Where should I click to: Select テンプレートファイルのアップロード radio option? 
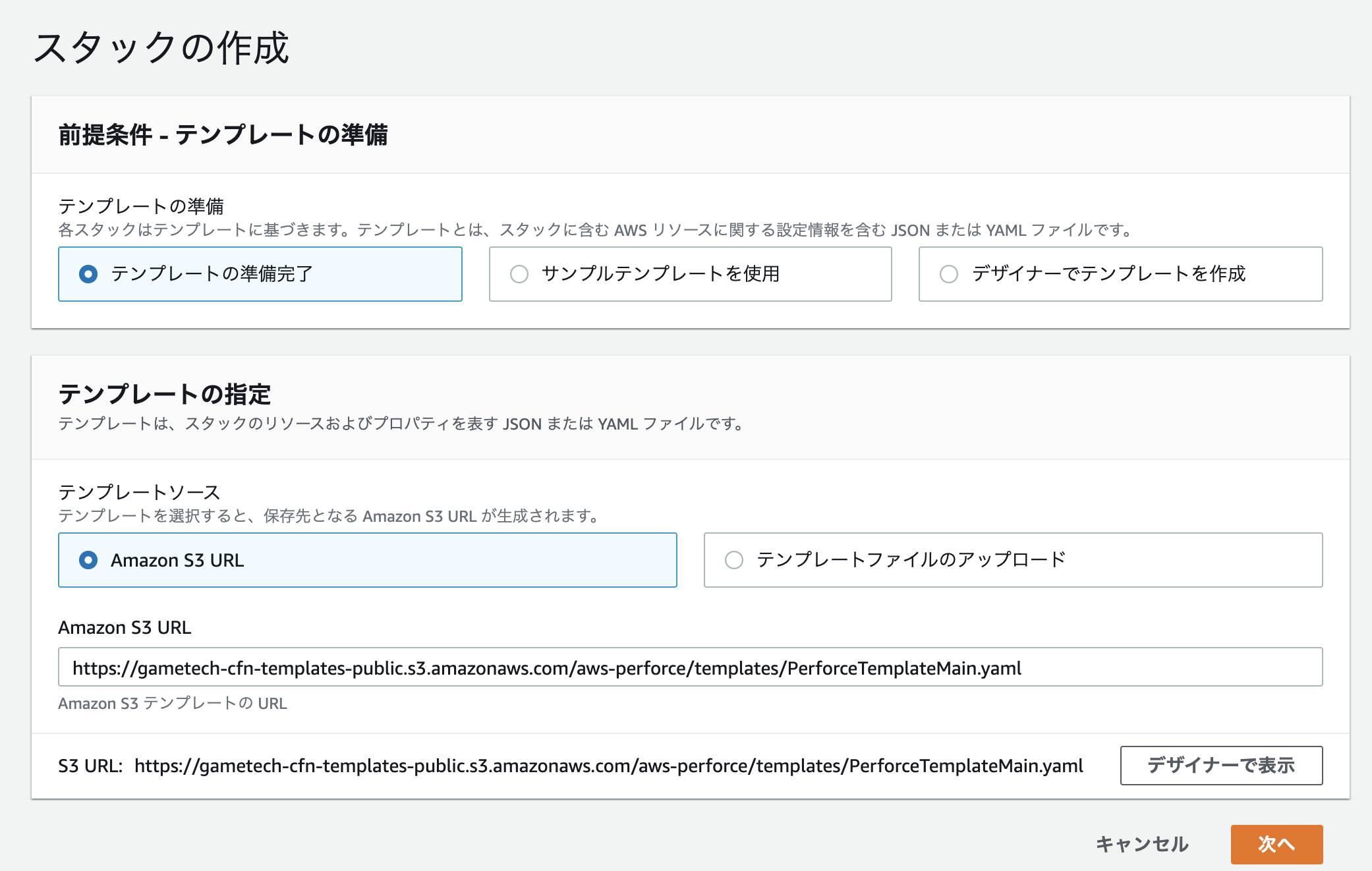point(734,560)
